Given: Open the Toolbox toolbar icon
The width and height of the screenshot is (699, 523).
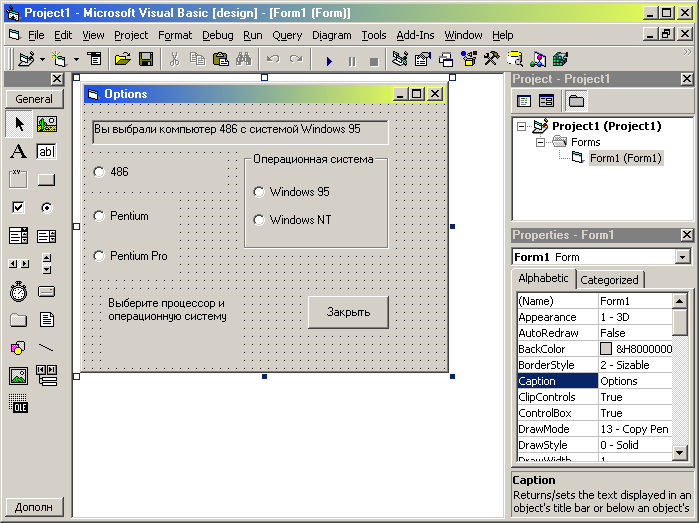Looking at the screenshot, I should [492, 59].
